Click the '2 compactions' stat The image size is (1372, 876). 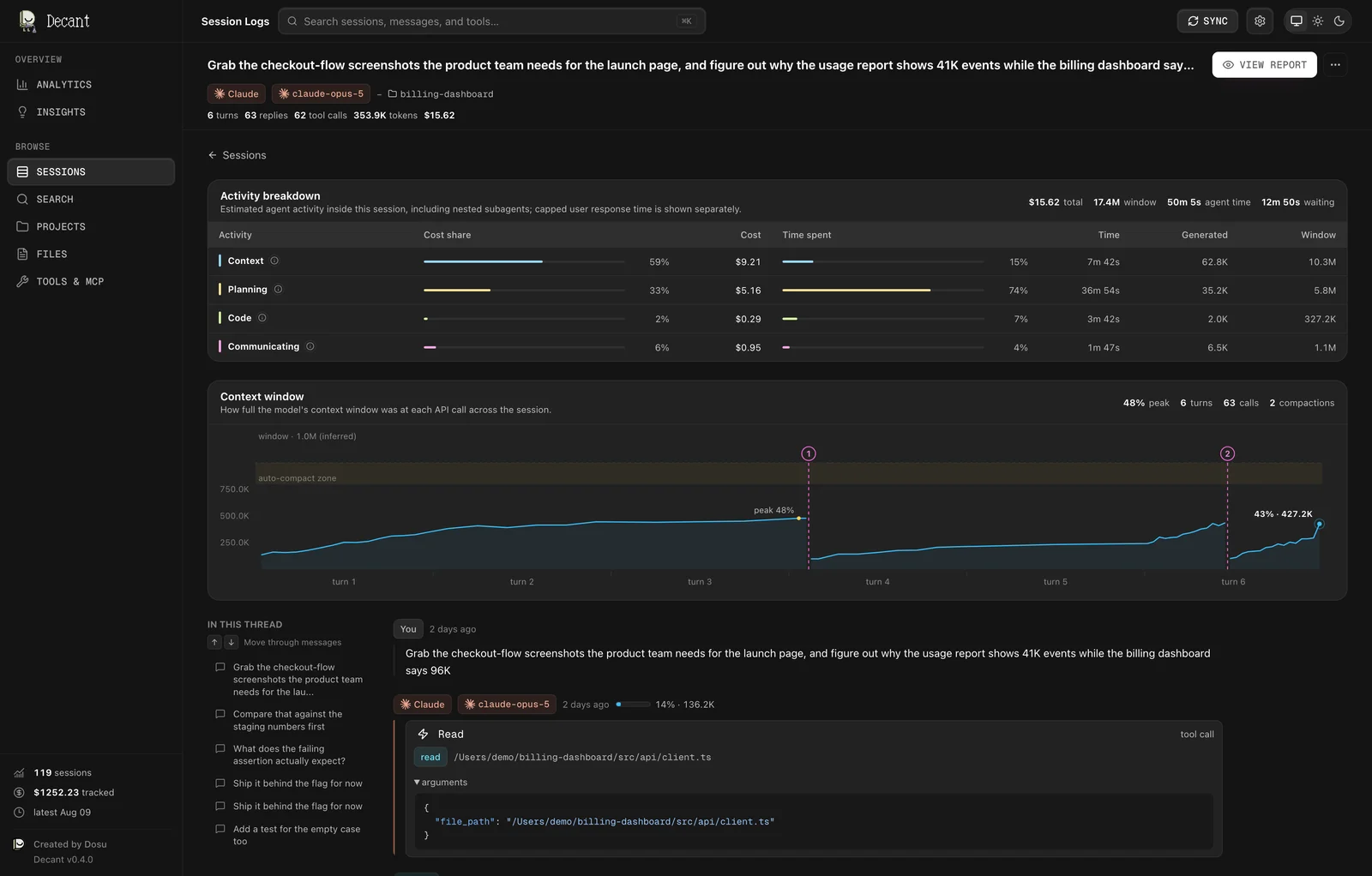[x=1302, y=403]
